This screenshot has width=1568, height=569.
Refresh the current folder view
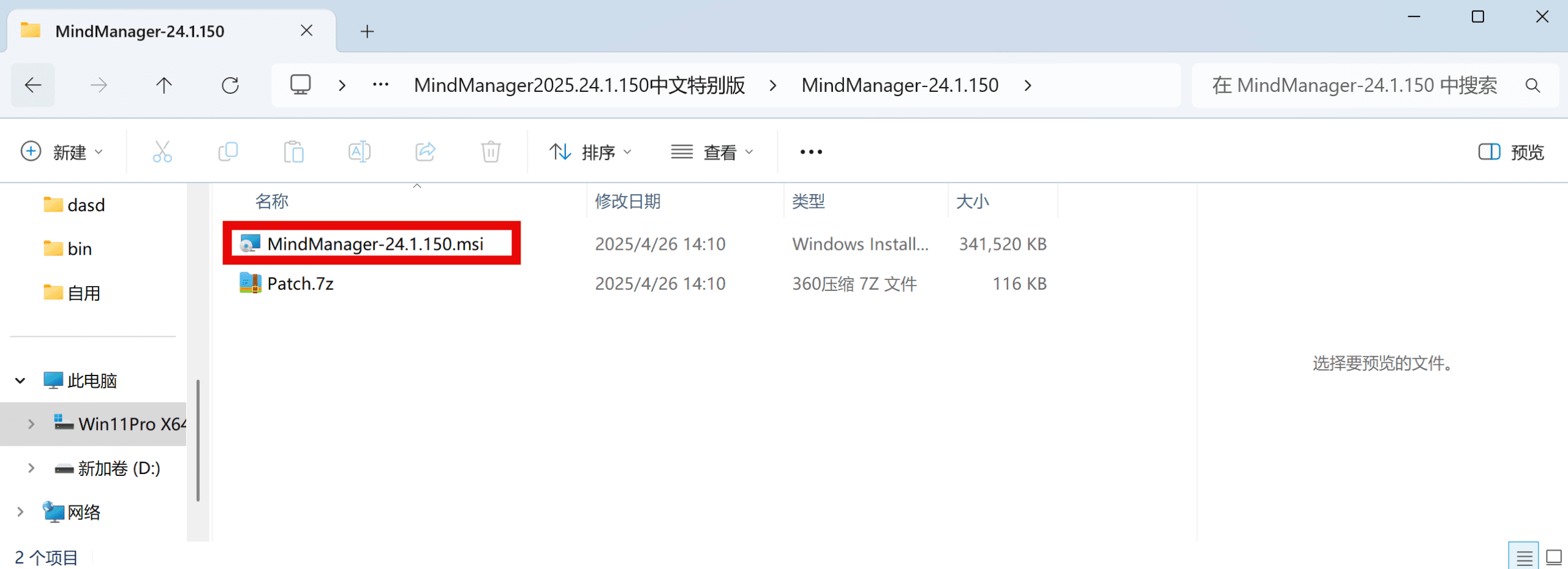(230, 85)
